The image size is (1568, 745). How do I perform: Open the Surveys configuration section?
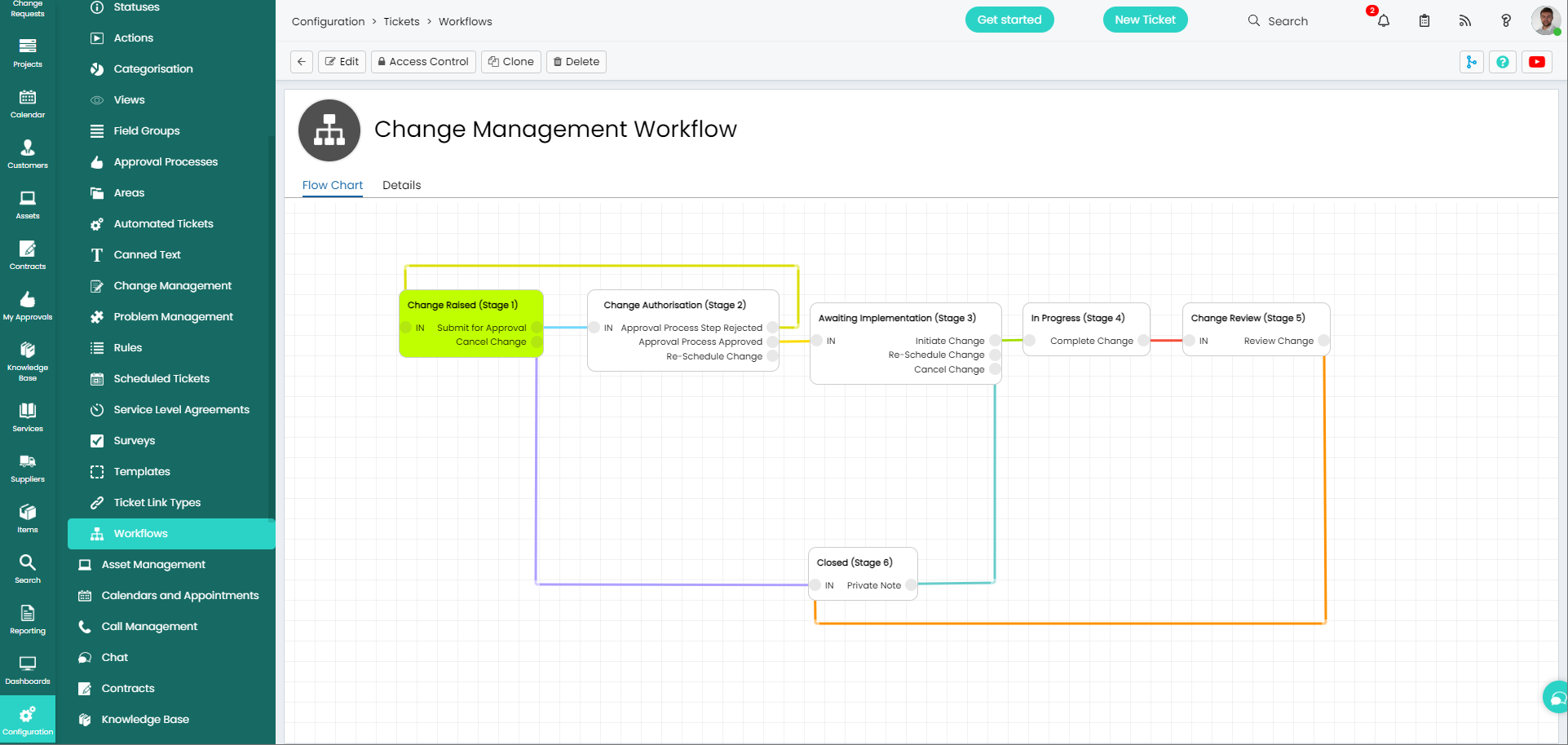[134, 440]
